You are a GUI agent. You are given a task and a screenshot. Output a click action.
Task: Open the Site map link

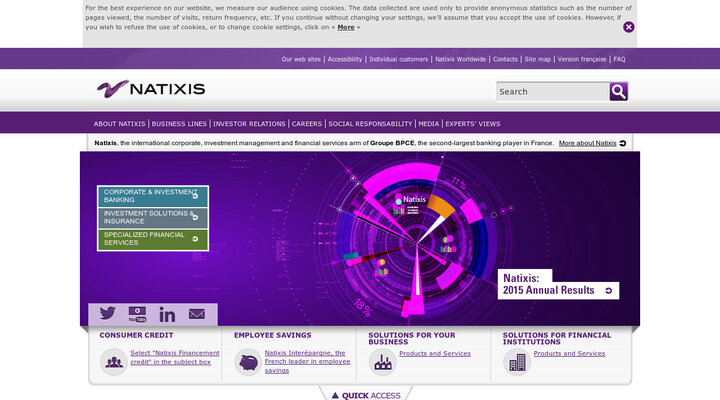(x=538, y=59)
